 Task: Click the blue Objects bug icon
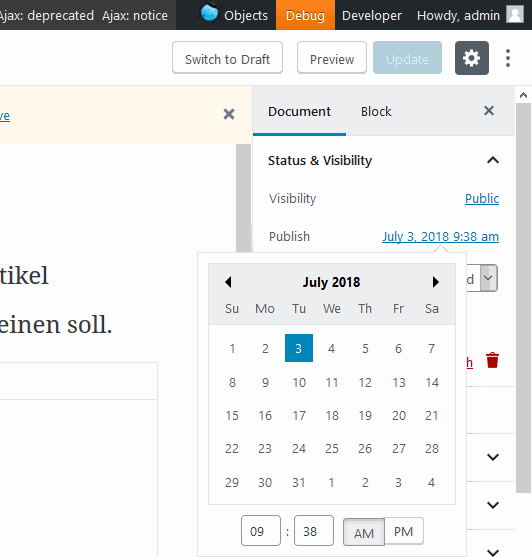[209, 13]
